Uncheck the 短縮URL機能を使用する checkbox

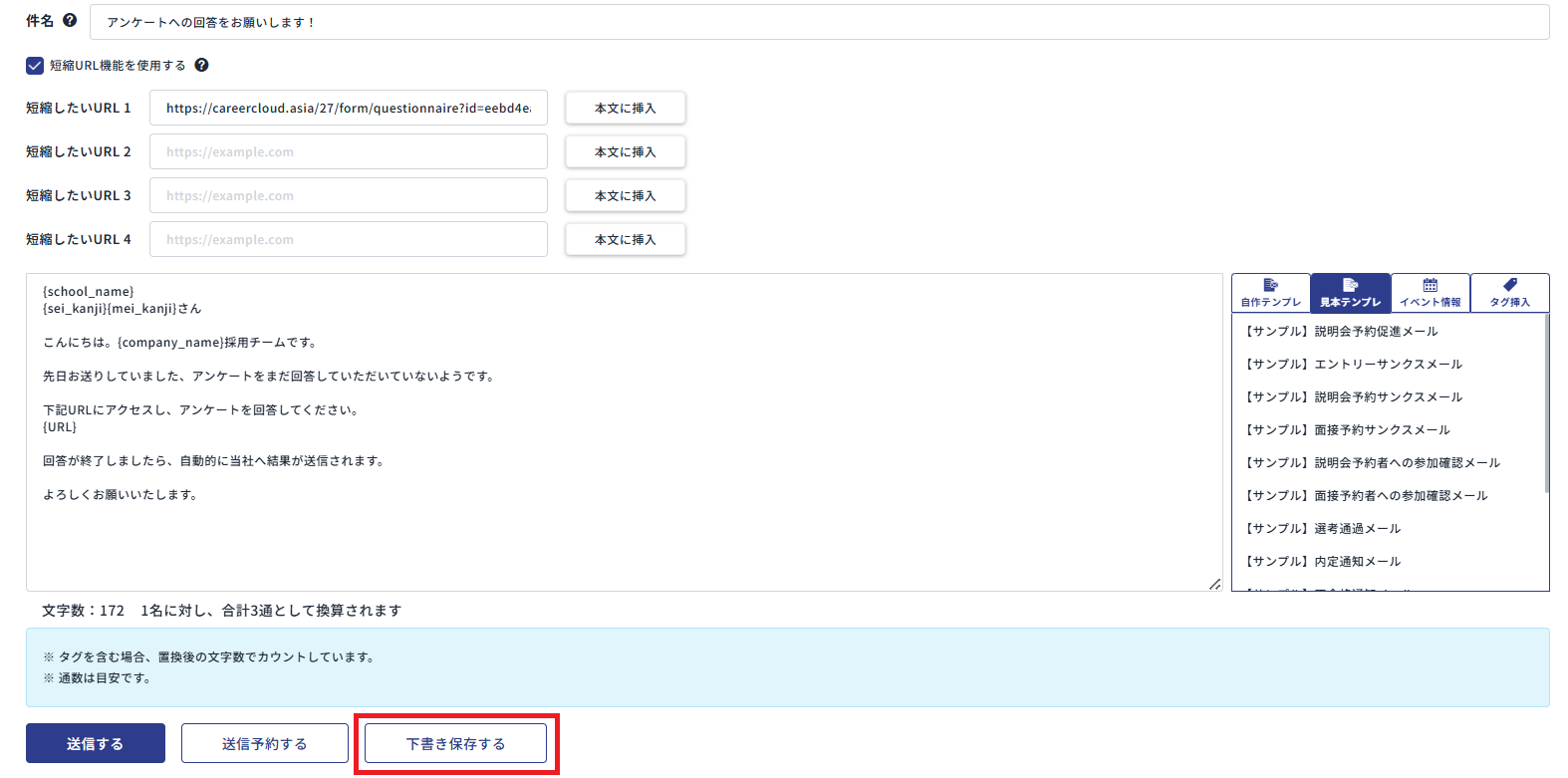click(35, 66)
